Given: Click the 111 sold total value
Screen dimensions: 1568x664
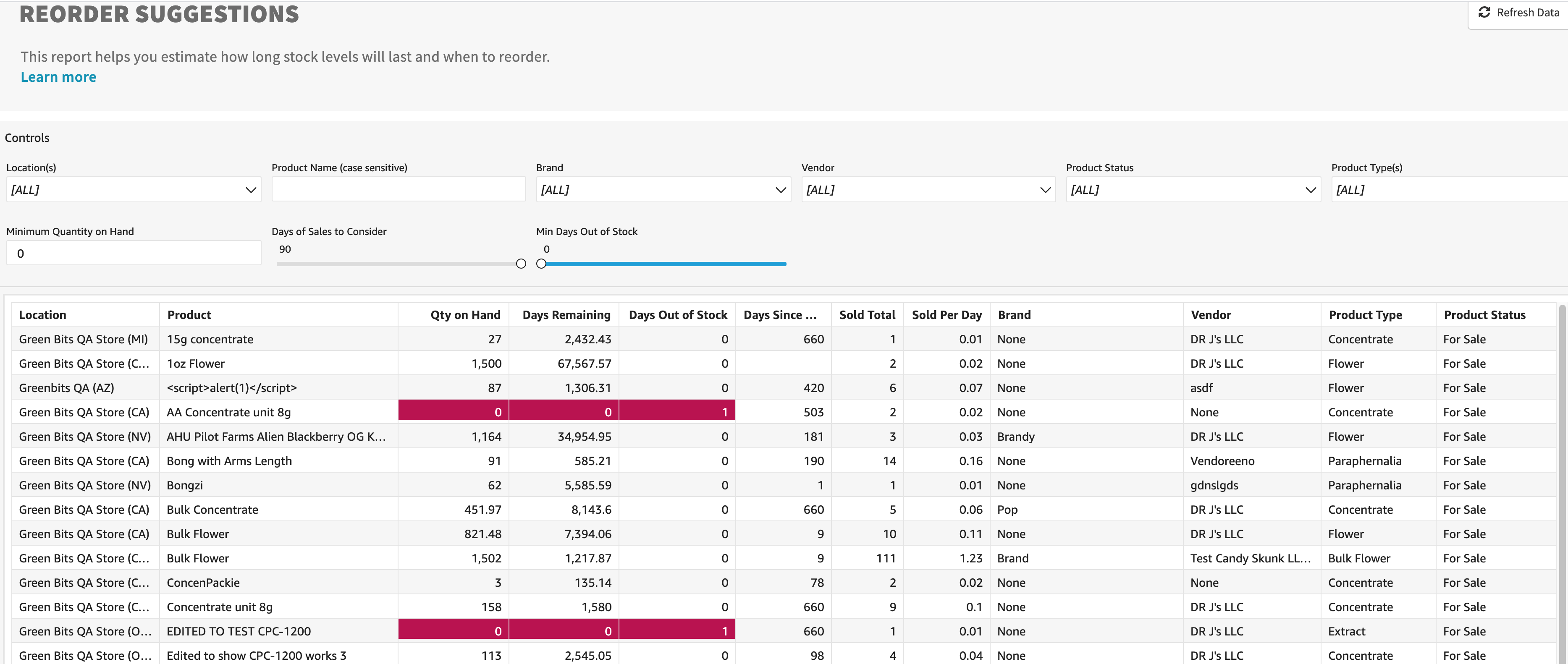Looking at the screenshot, I should [886, 558].
